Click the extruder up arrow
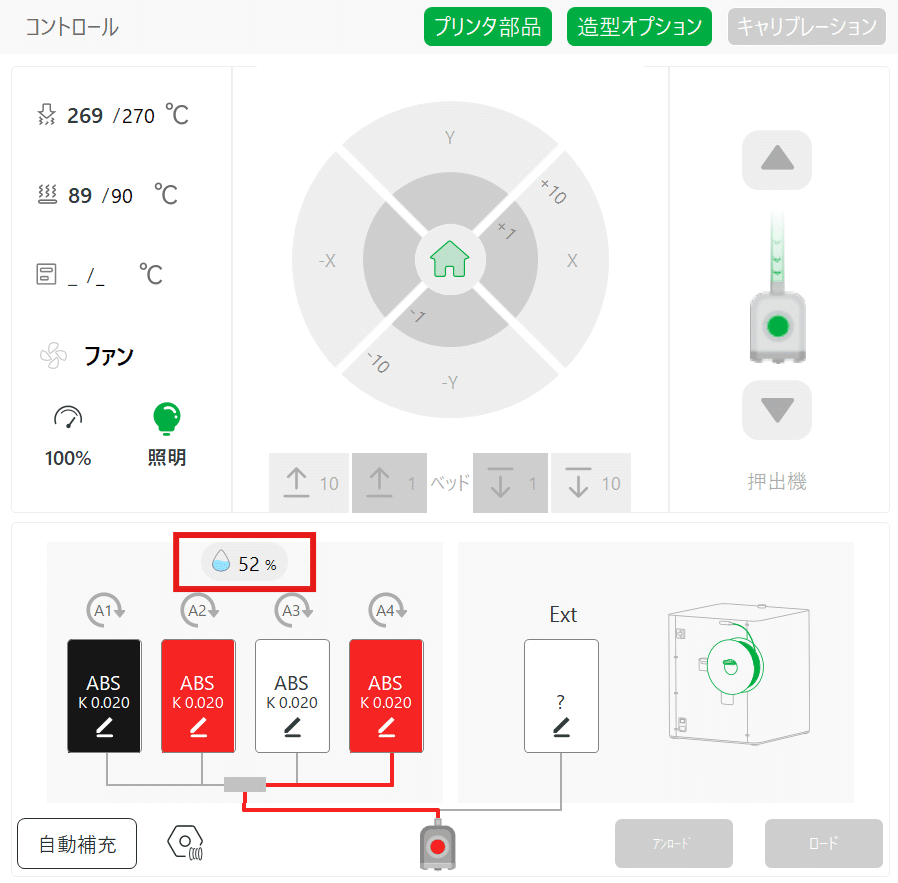The width and height of the screenshot is (898, 883). [777, 160]
